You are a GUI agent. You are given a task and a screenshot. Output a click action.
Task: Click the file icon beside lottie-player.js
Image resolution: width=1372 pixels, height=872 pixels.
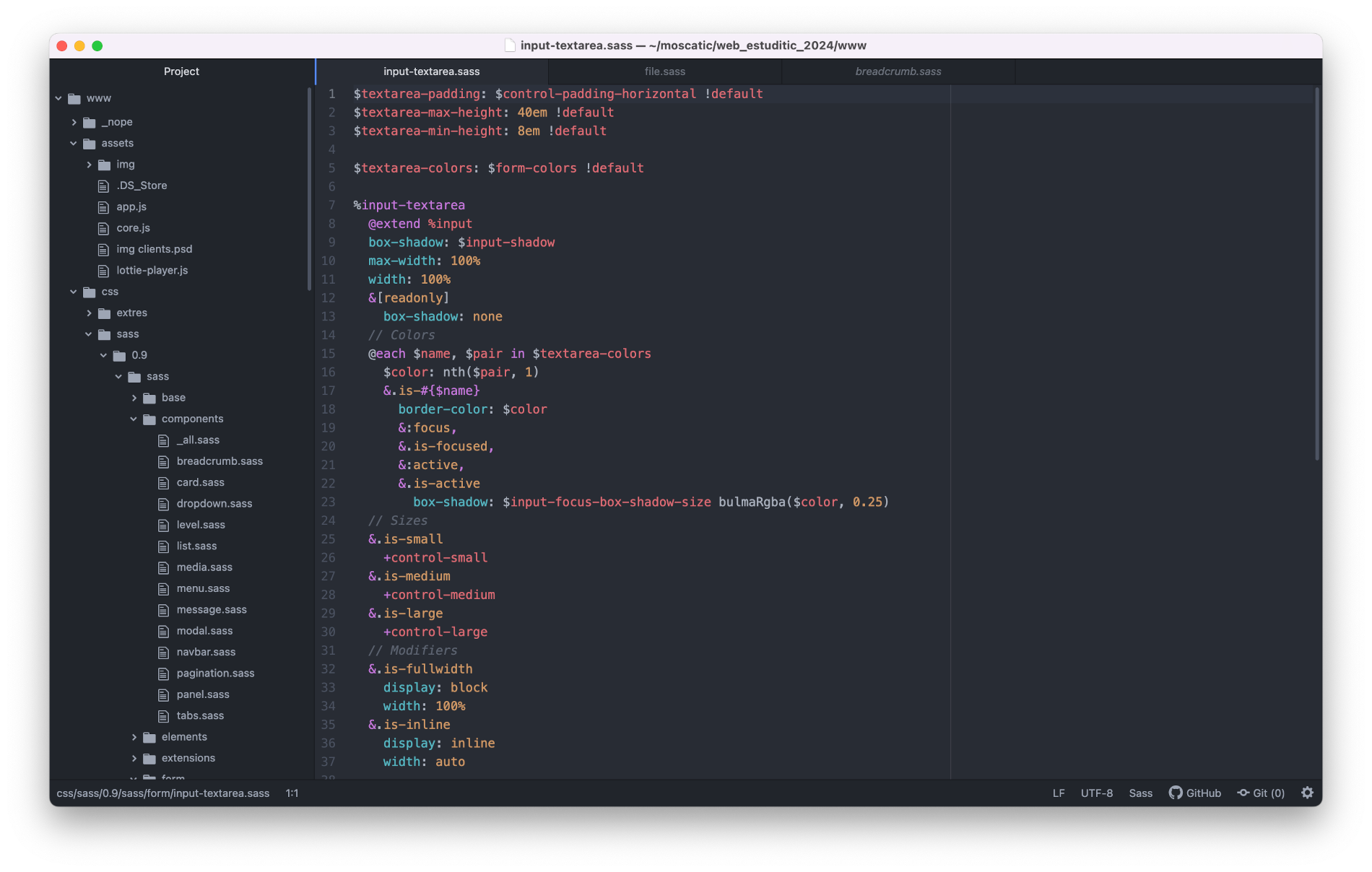click(x=103, y=271)
